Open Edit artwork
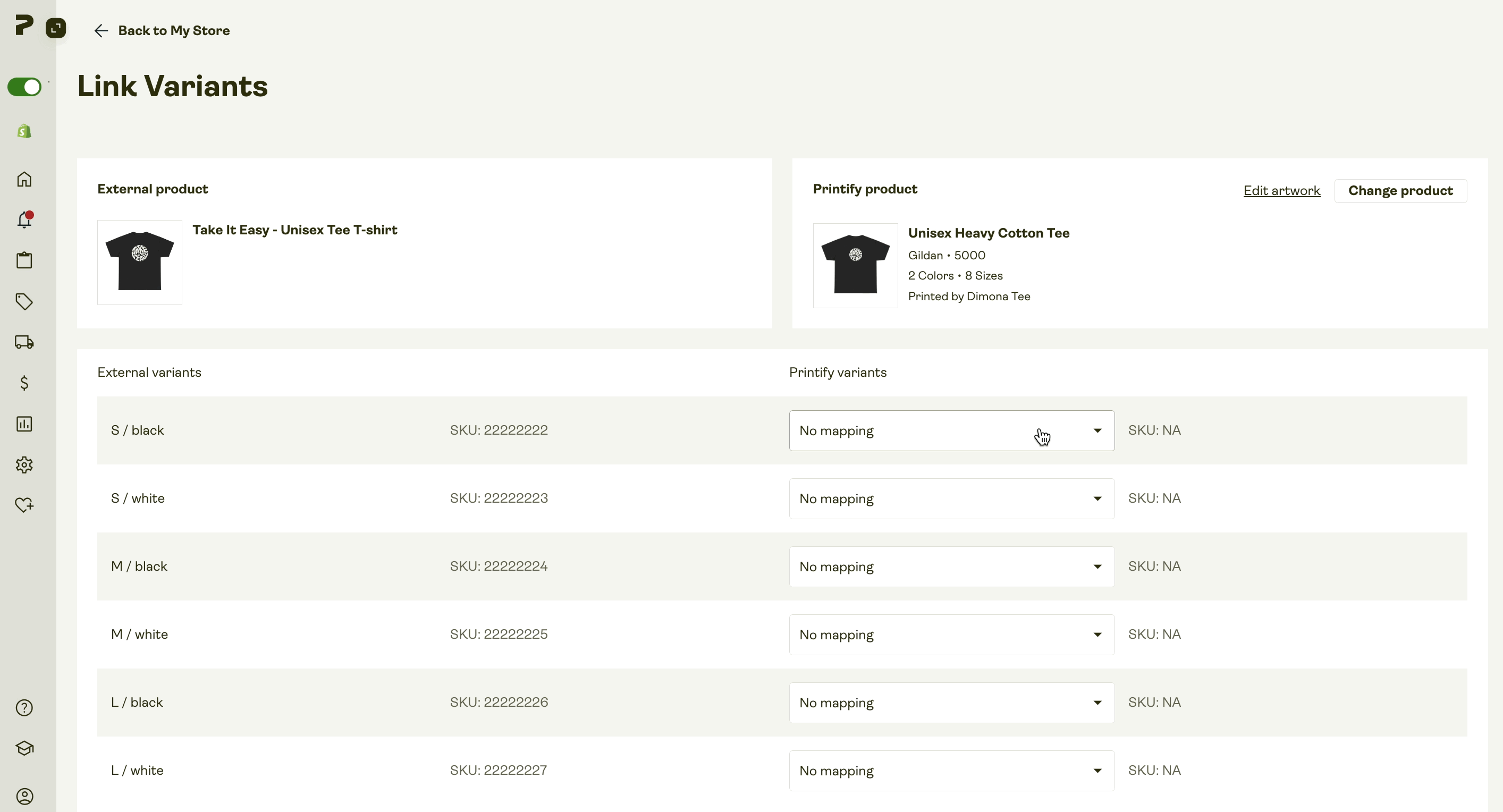The width and height of the screenshot is (1503, 812). (1282, 190)
